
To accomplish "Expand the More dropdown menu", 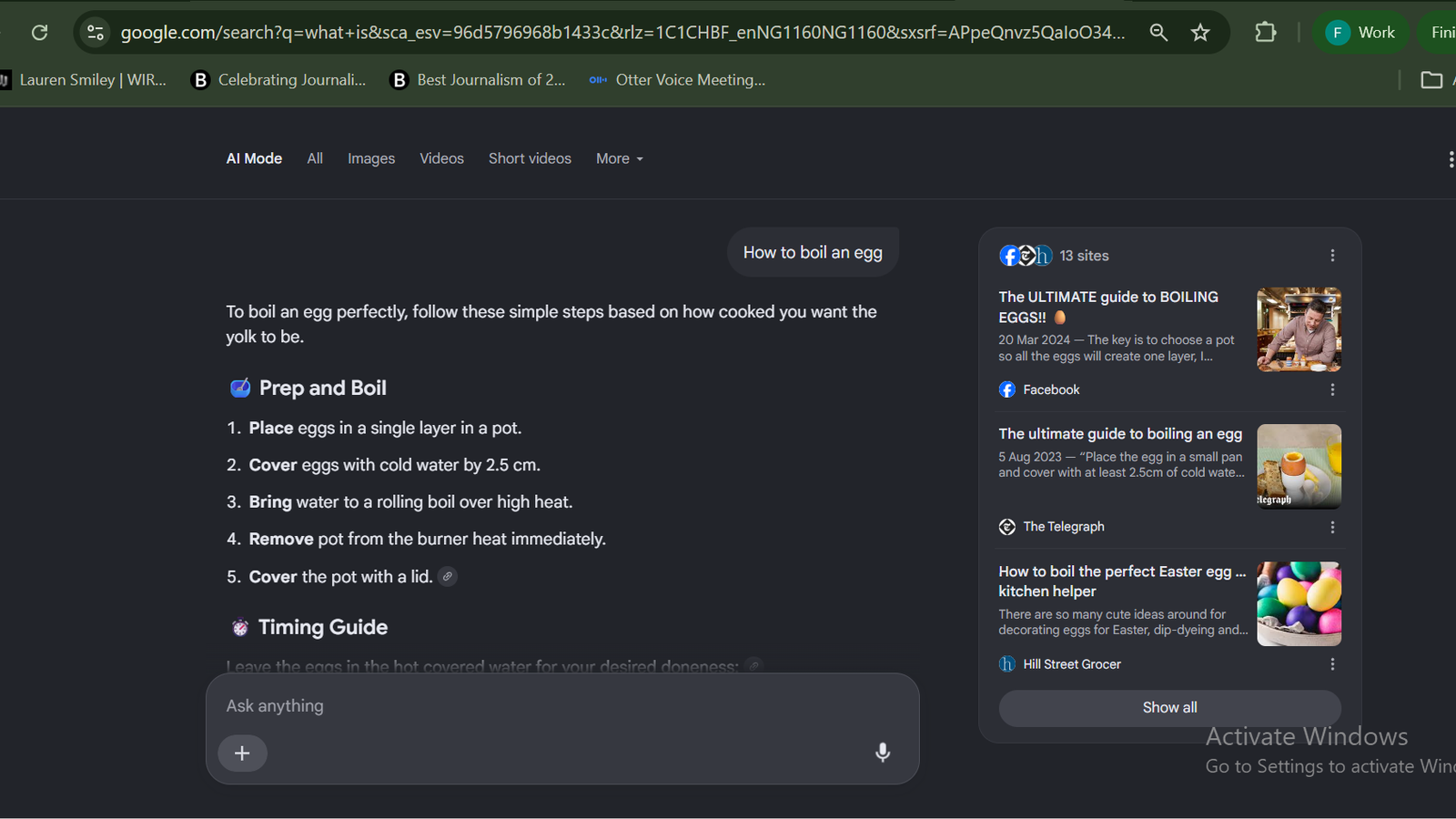I will 620,158.
